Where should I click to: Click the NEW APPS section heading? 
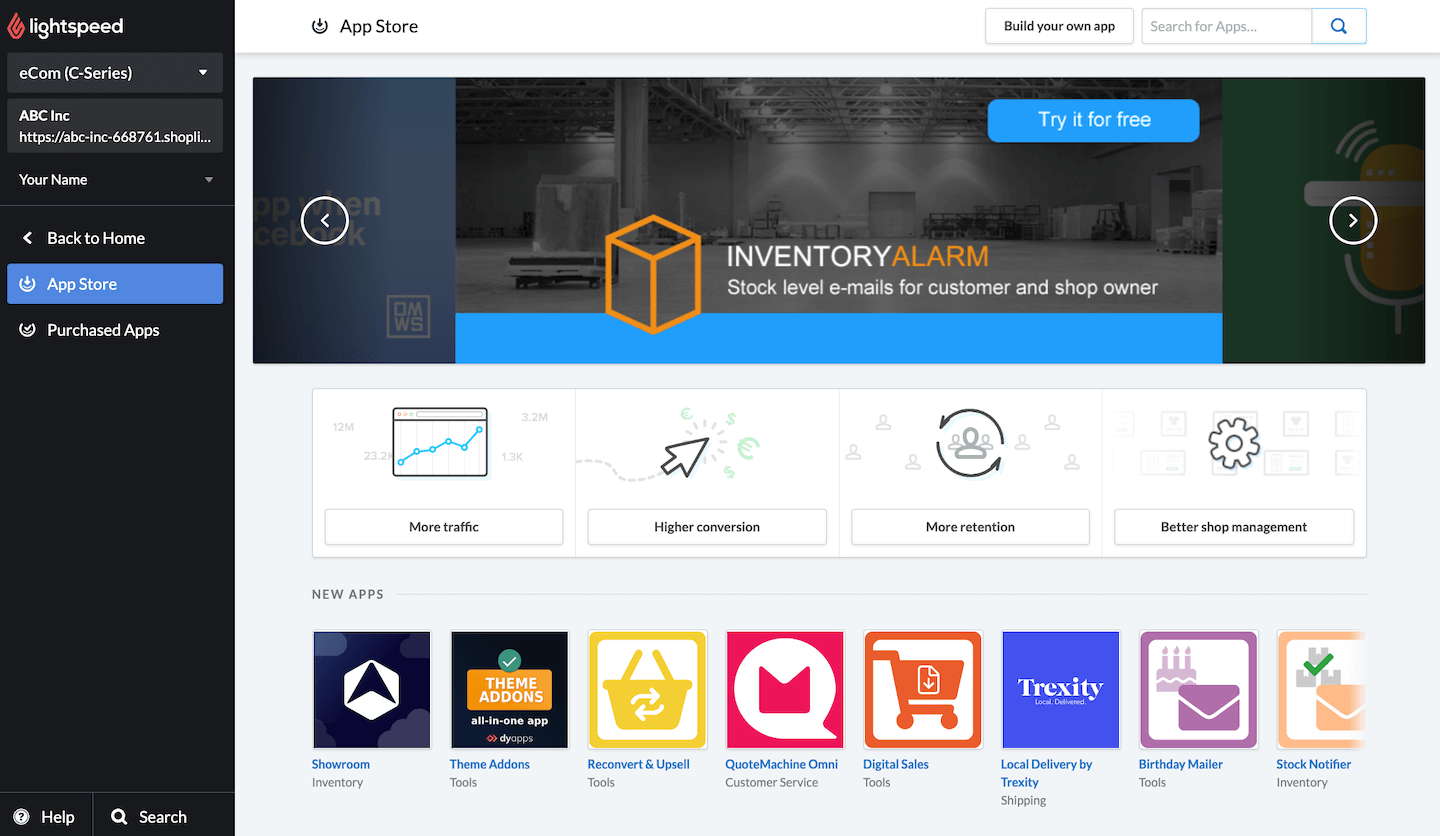pos(348,594)
